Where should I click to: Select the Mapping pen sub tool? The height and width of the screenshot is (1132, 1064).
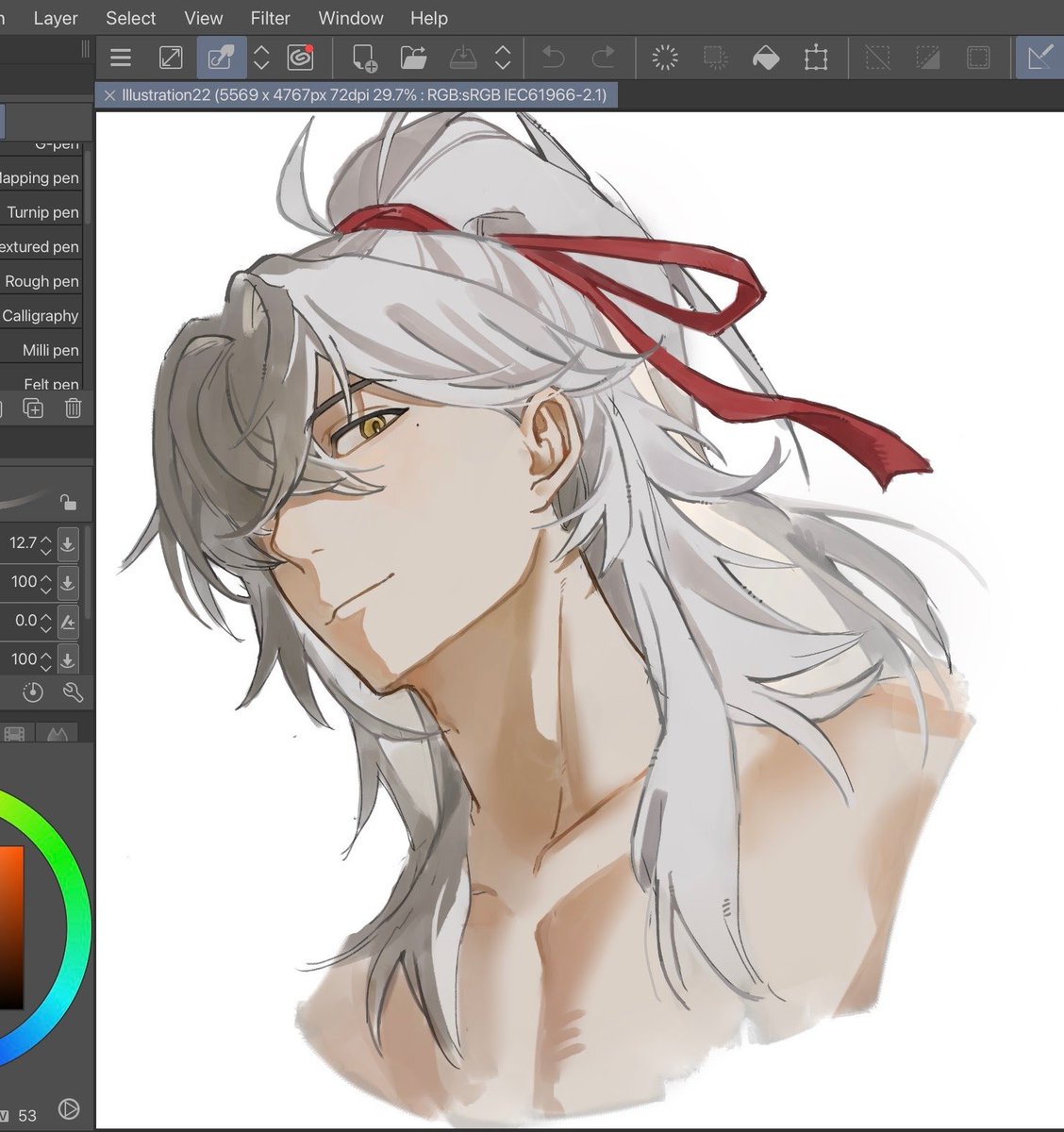point(41,178)
